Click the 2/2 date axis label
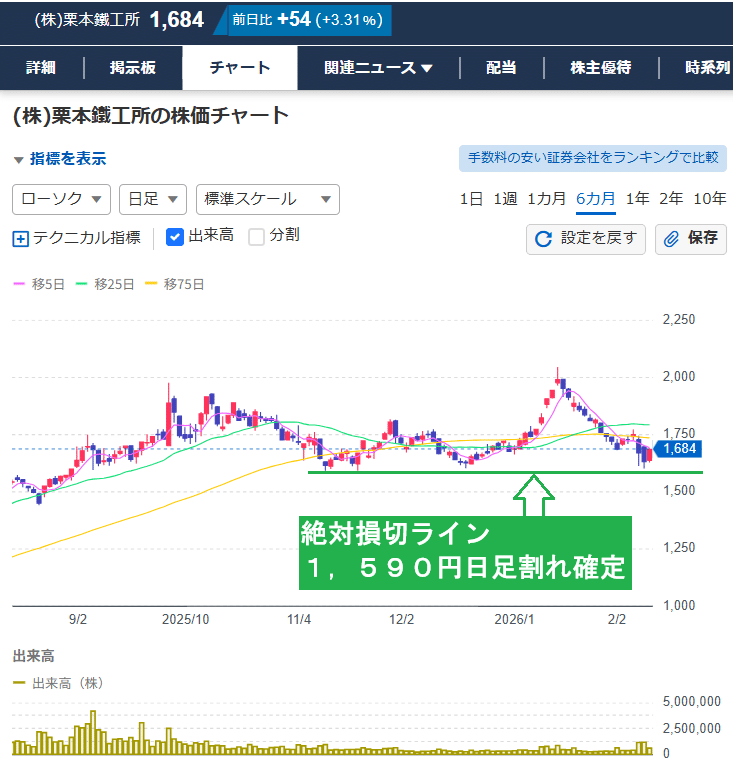733x763 pixels. click(617, 619)
